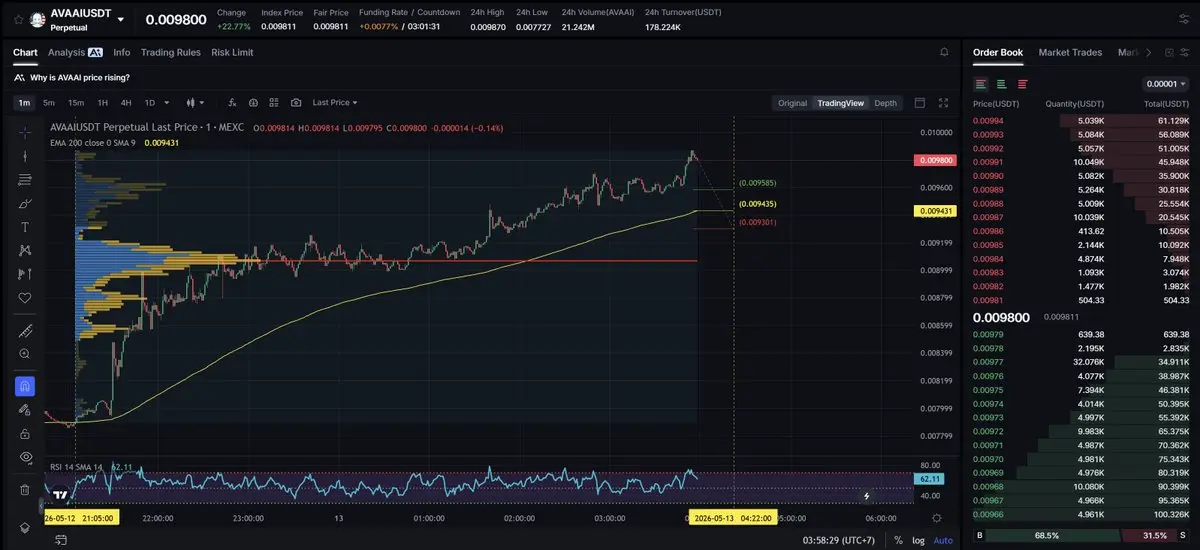This screenshot has height=550, width=1200.
Task: Select the crosshair cursor tool
Action: tap(25, 132)
